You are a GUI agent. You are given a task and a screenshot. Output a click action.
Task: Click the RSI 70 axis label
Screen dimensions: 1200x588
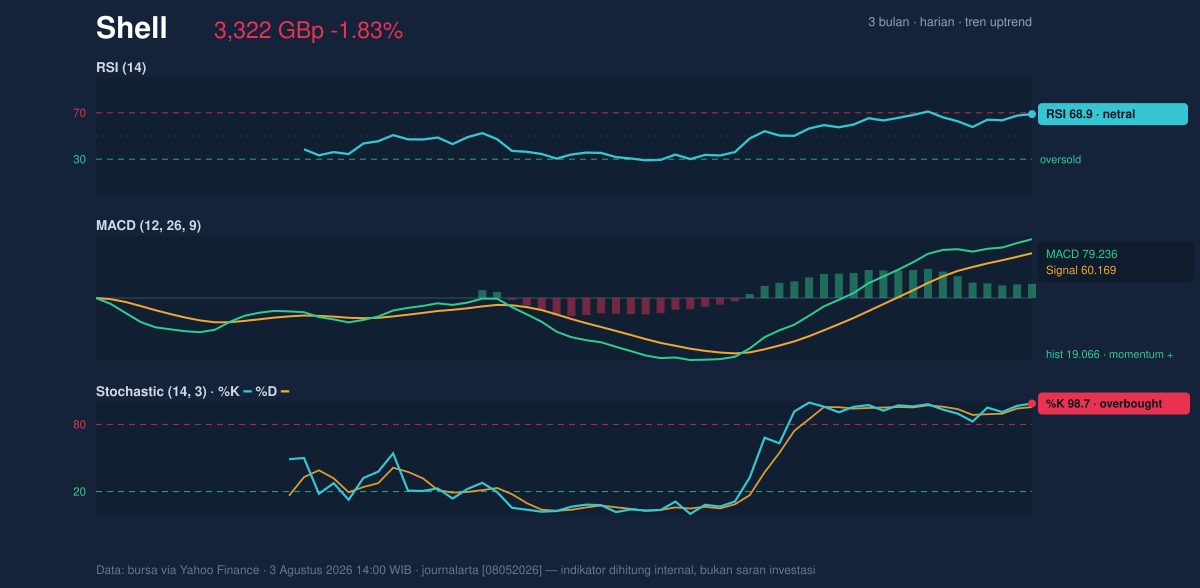(x=79, y=113)
